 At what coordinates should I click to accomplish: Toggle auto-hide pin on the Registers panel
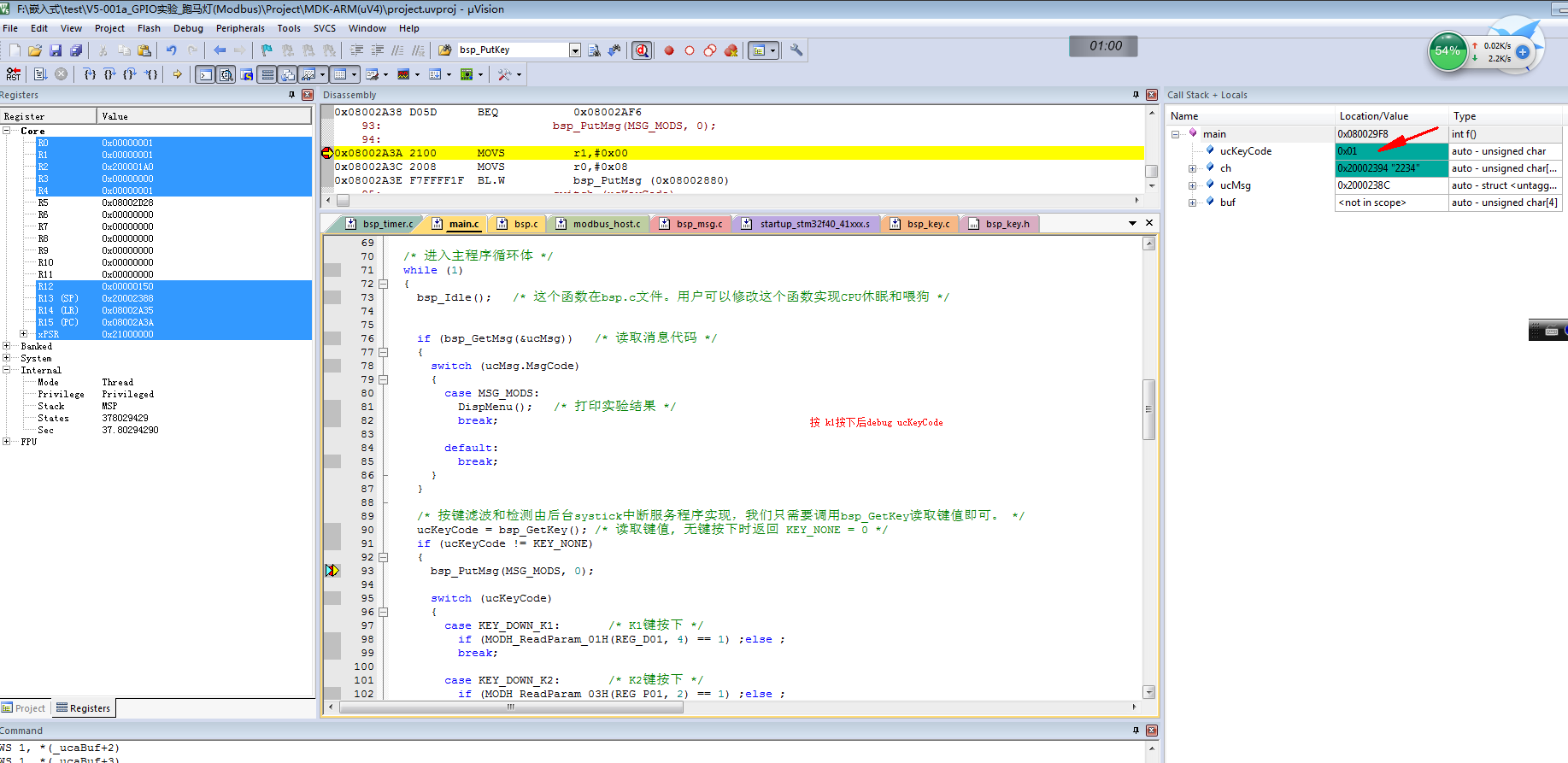(291, 95)
